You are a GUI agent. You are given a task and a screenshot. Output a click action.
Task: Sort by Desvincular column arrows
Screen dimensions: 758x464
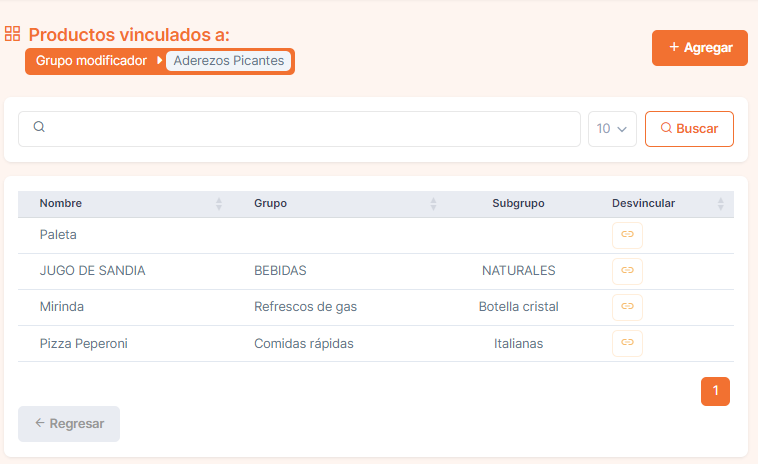click(x=721, y=203)
